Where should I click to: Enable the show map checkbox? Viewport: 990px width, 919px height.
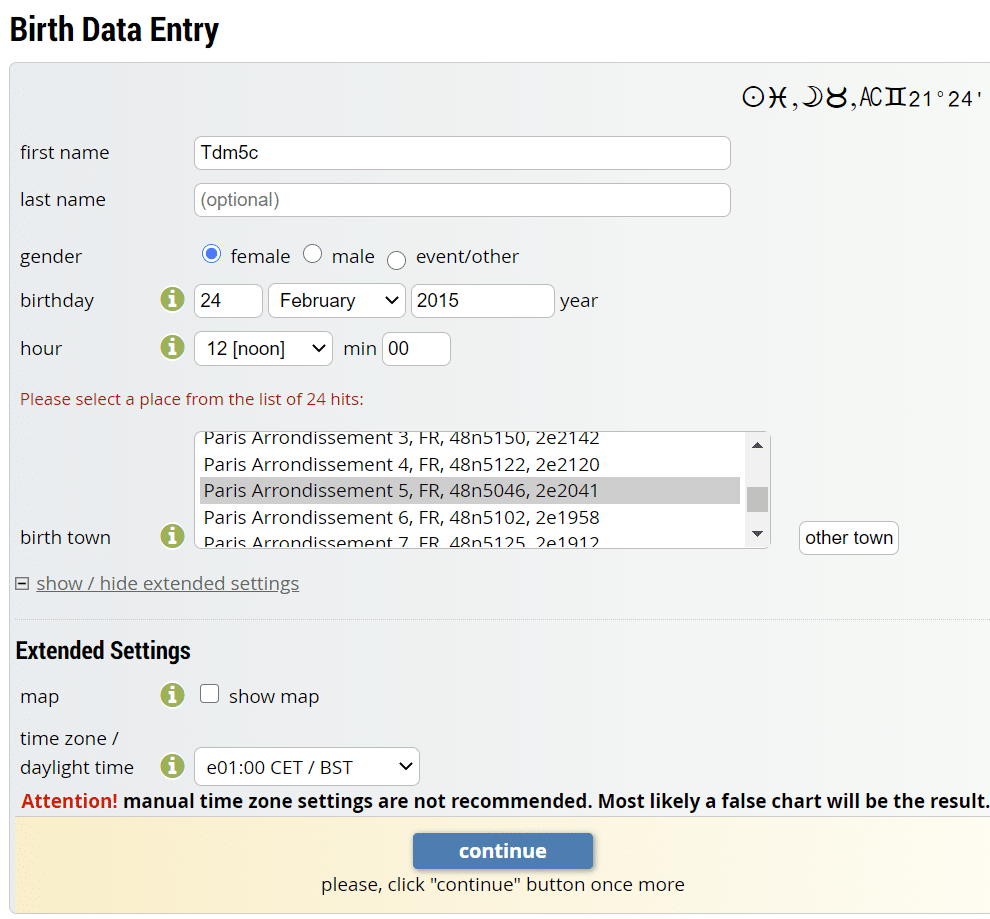tap(210, 694)
